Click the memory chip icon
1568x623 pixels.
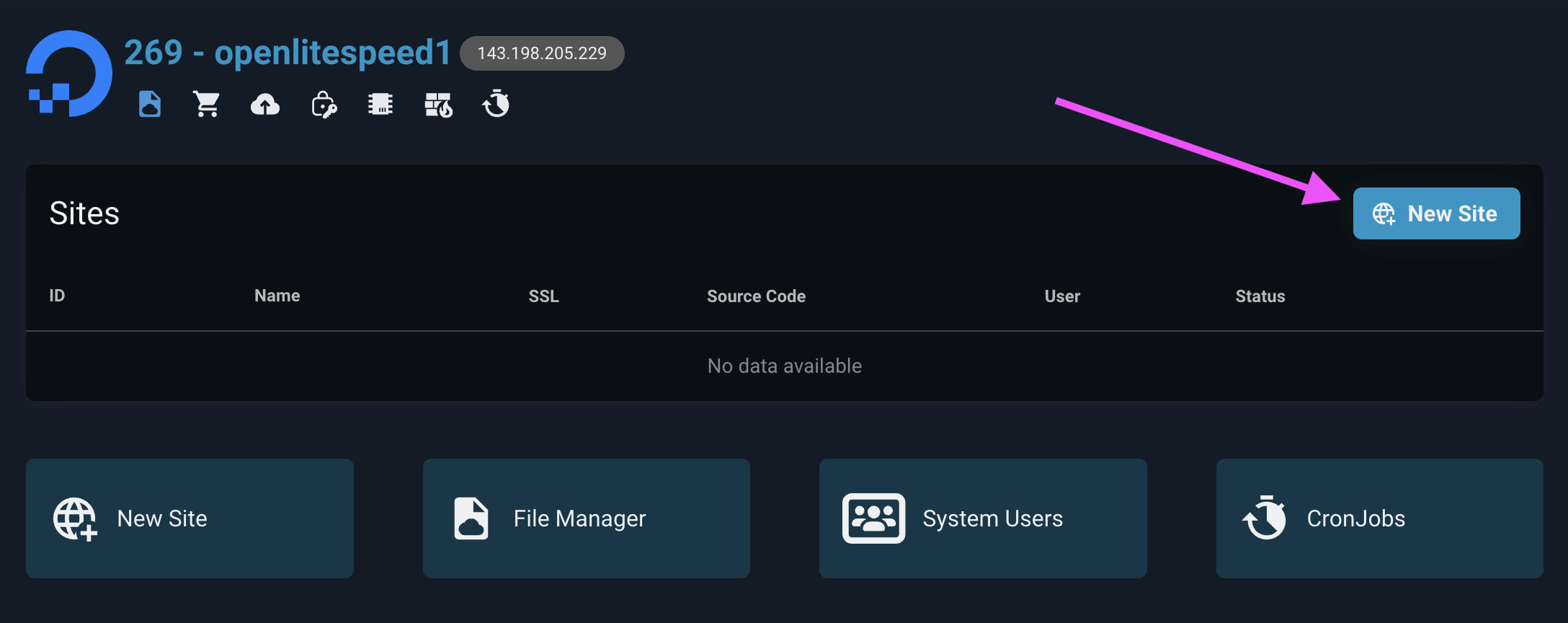[x=380, y=105]
